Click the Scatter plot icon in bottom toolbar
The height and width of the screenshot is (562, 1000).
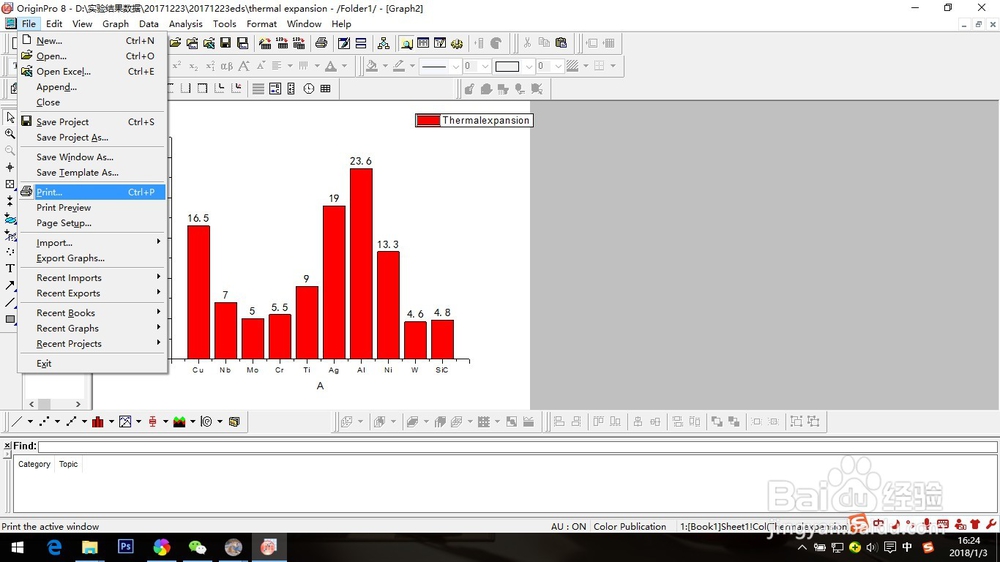tap(44, 421)
